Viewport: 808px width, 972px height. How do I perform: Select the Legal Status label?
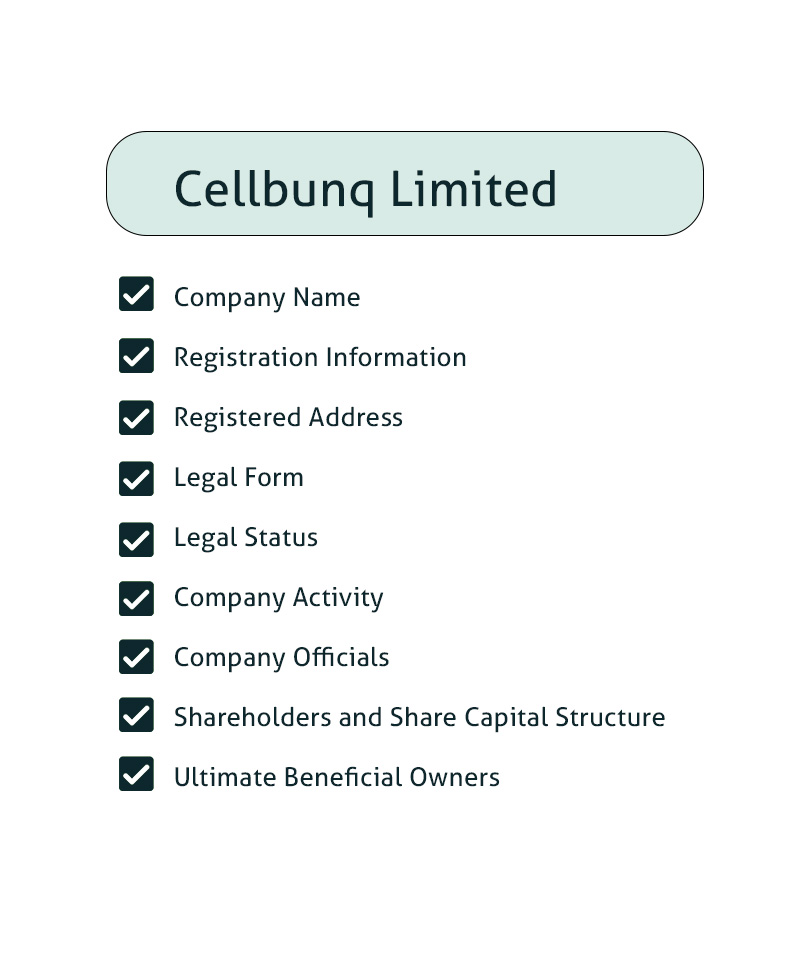pos(246,537)
